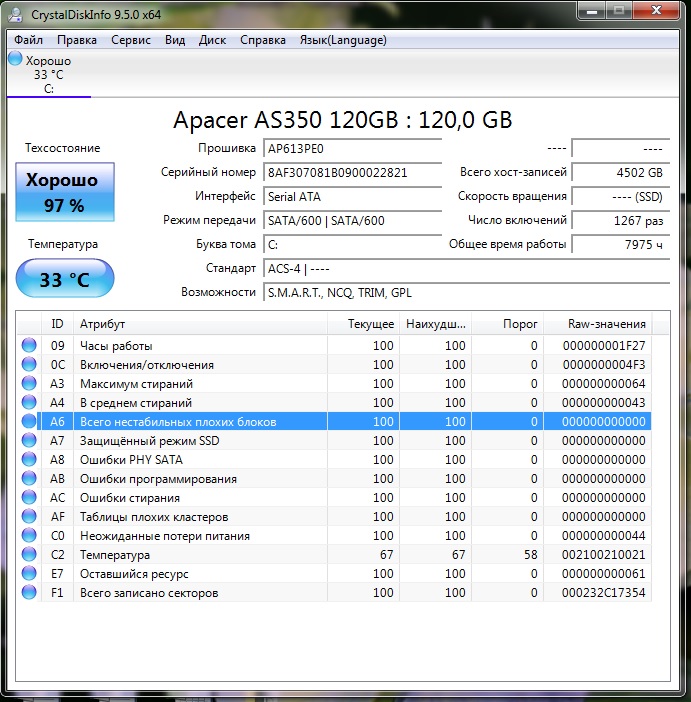This screenshot has width=691, height=702.
Task: Click status orb for Всего записано секторов row
Action: pyautogui.click(x=29, y=592)
